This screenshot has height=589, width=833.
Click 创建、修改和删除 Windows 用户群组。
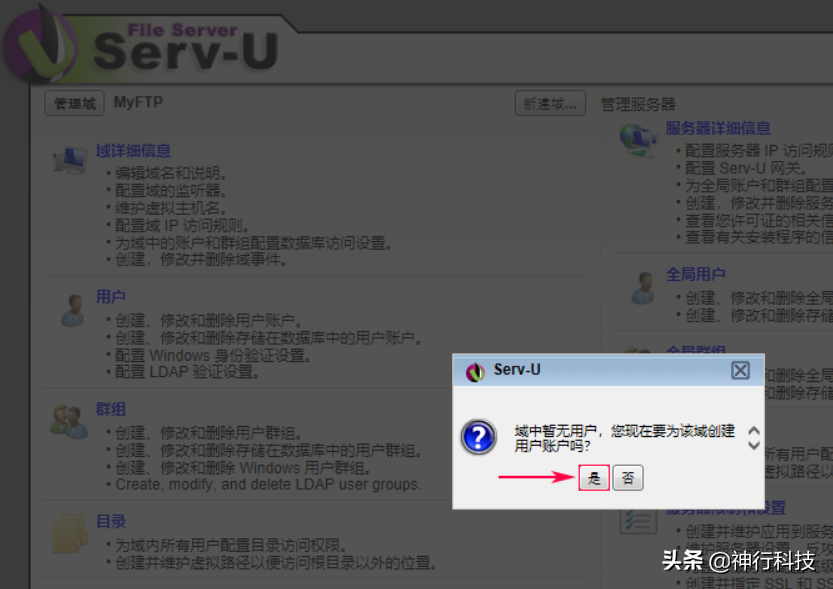(243, 468)
